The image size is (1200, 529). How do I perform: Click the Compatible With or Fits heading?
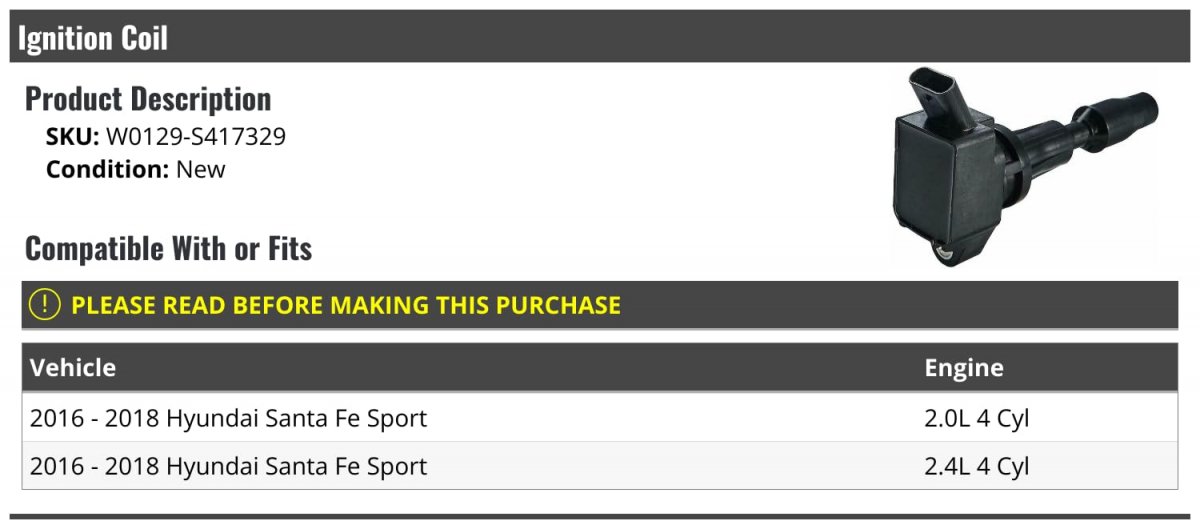point(169,248)
